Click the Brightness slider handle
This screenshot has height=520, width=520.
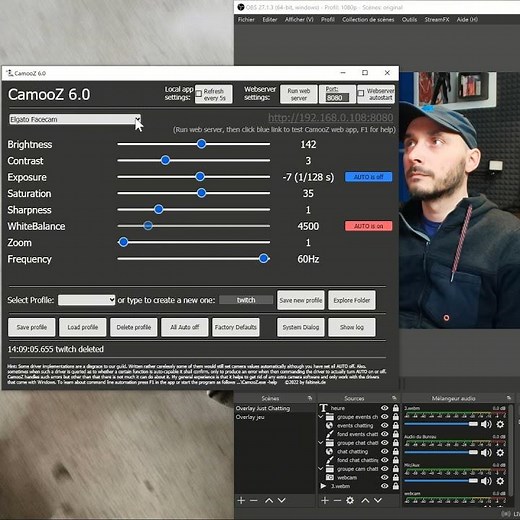201,144
